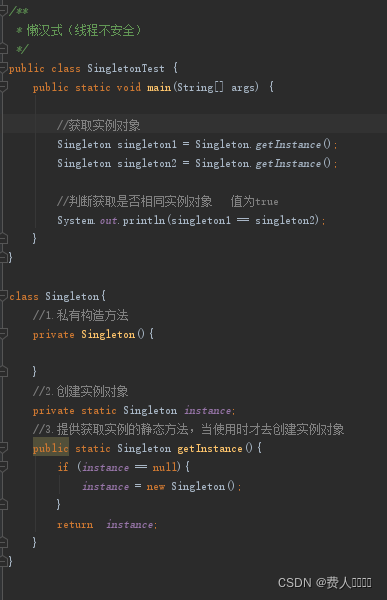The height and width of the screenshot is (600, 387).
Task: Click the italic out field
Action: click(x=108, y=221)
